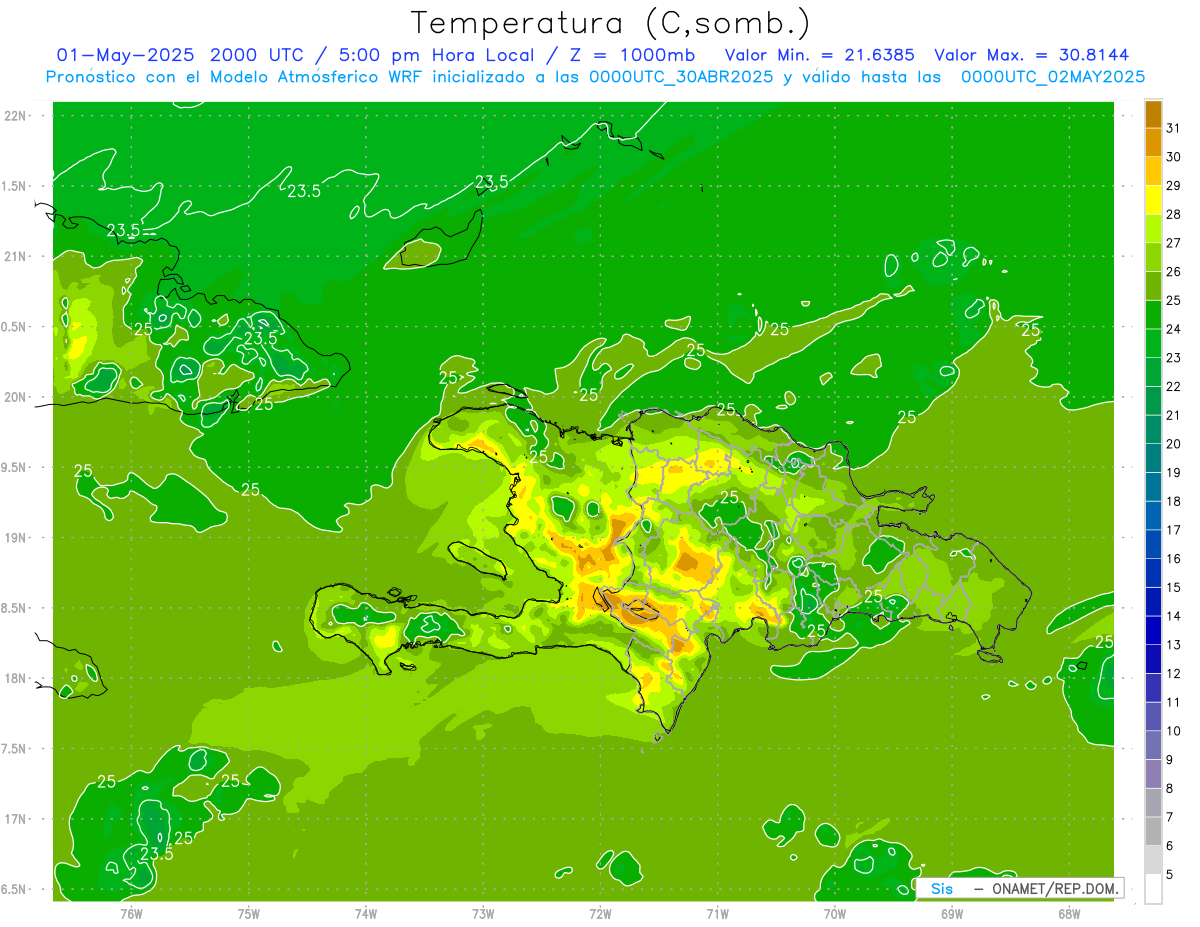Viewport: 1200px width, 927px height.
Task: Click the "69W" longitude axis label
Action: click(952, 914)
